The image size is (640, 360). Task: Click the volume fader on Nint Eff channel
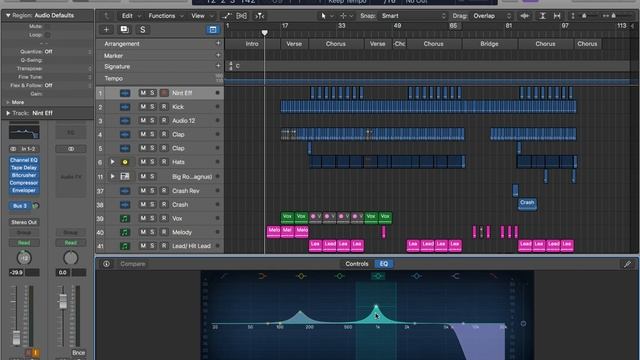click(x=16, y=337)
